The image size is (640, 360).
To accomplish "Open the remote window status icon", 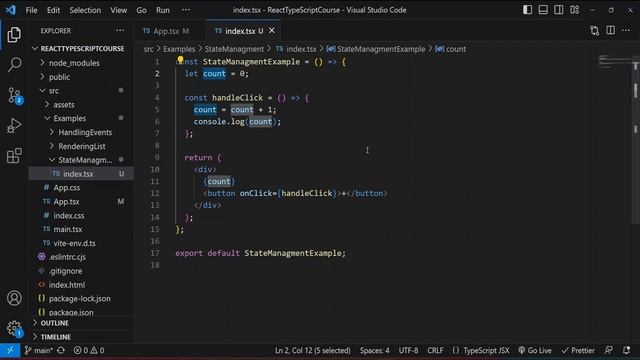I will (x=10, y=350).
